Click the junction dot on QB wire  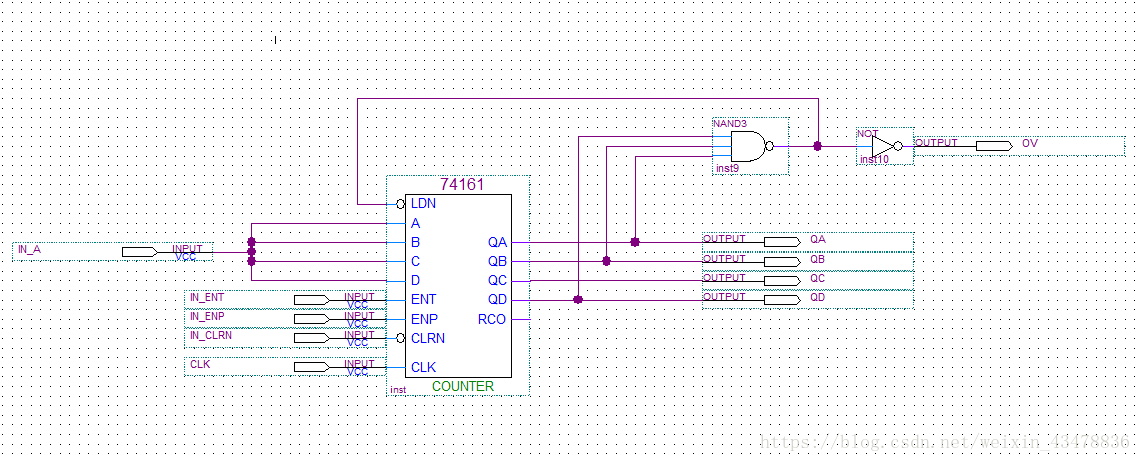[606, 261]
